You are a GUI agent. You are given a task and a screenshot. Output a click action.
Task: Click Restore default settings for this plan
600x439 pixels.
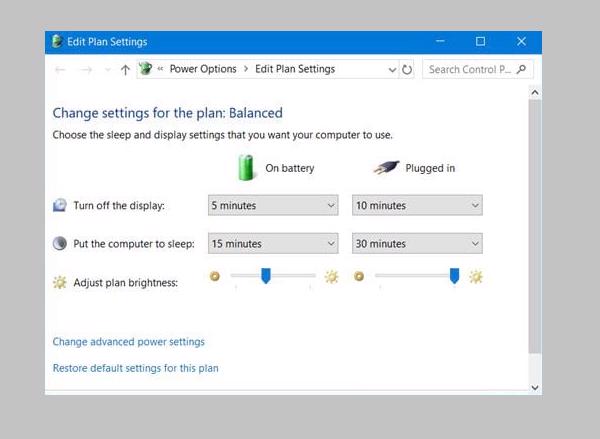click(x=135, y=368)
